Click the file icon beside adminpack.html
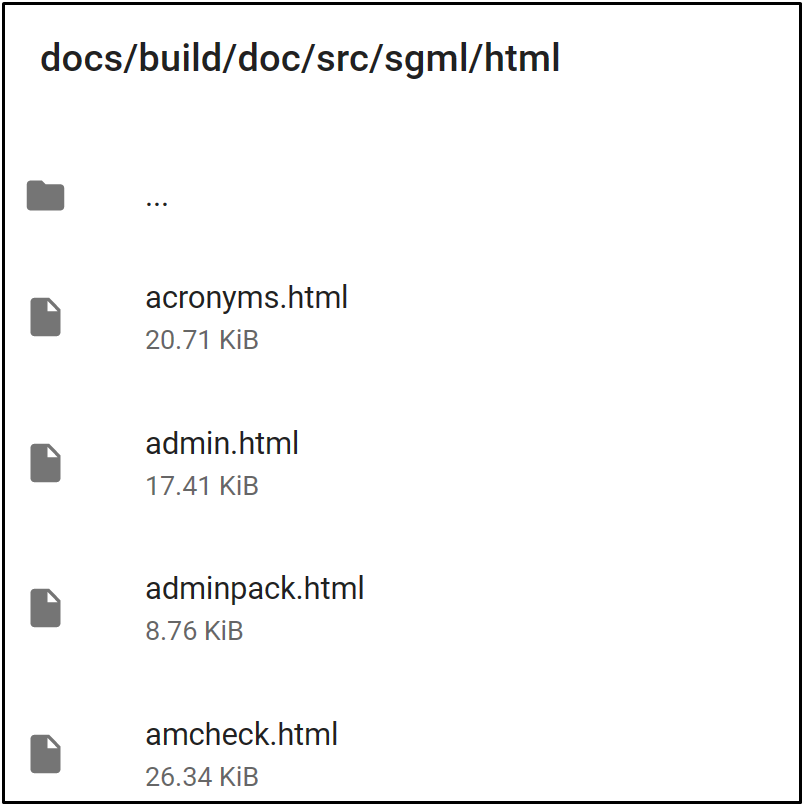This screenshot has height=804, width=804. tap(46, 608)
